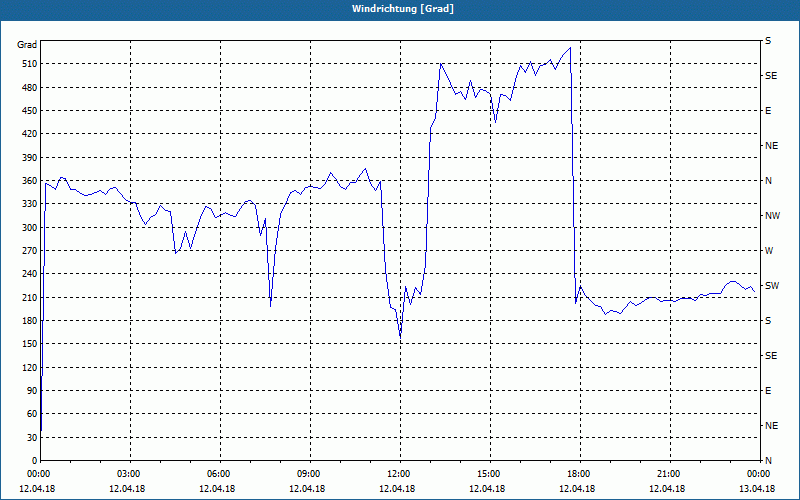Select the '18:00' time label
Viewport: 800px width, 500px height.
point(577,473)
